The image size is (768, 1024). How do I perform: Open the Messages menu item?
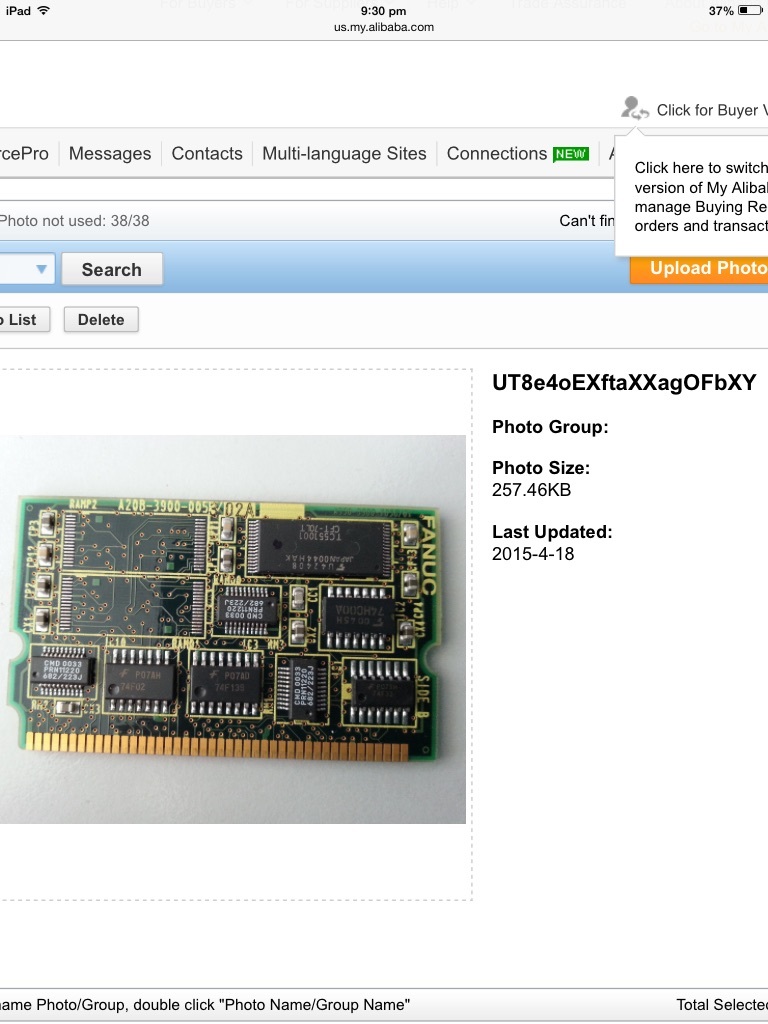pos(110,153)
